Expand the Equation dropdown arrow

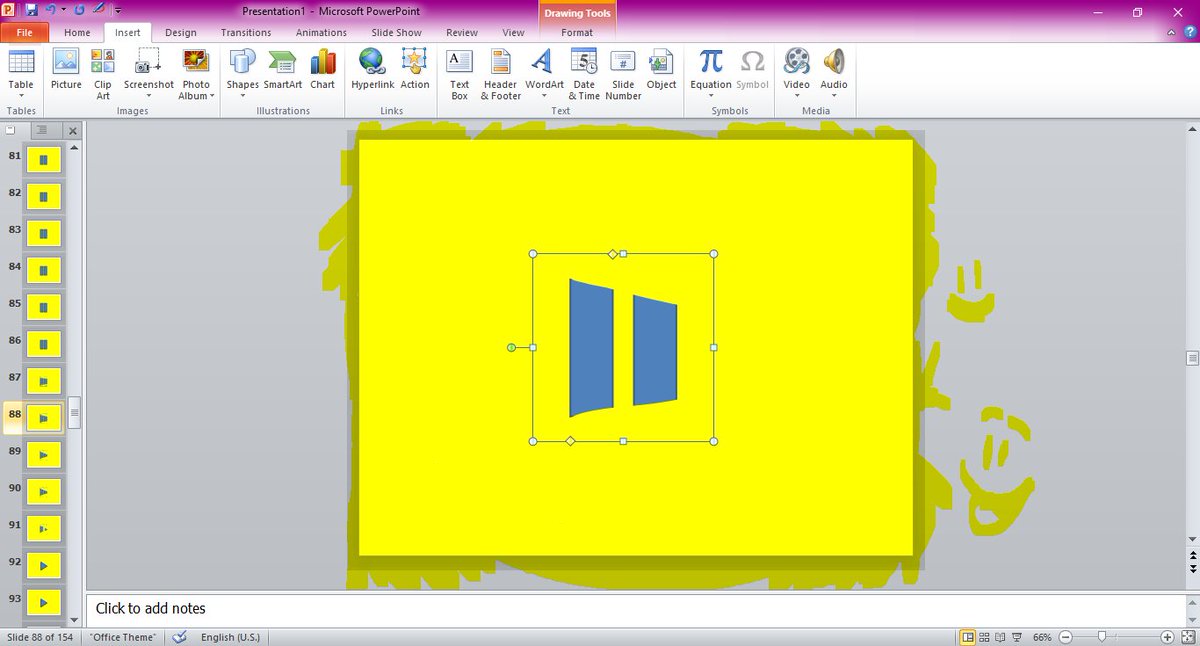pos(711,97)
